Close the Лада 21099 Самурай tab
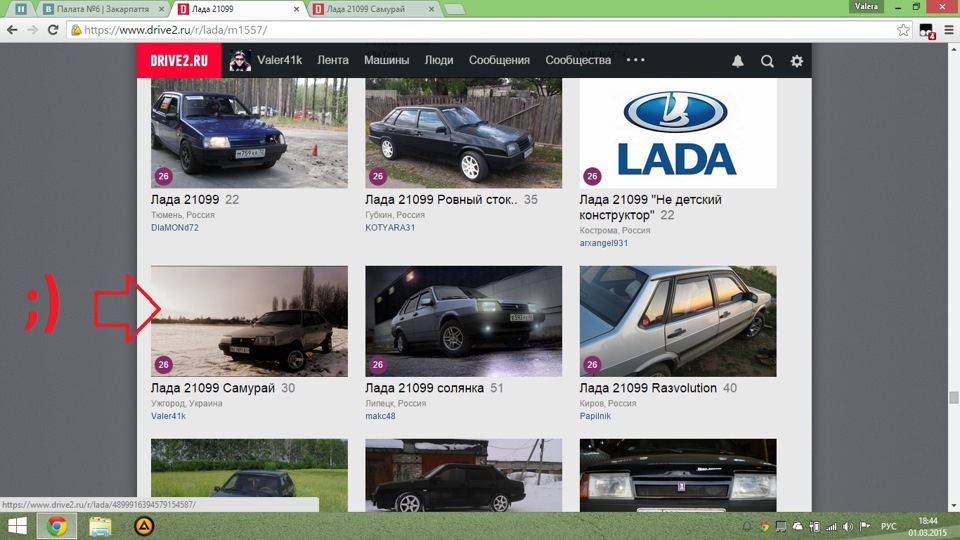 (431, 9)
